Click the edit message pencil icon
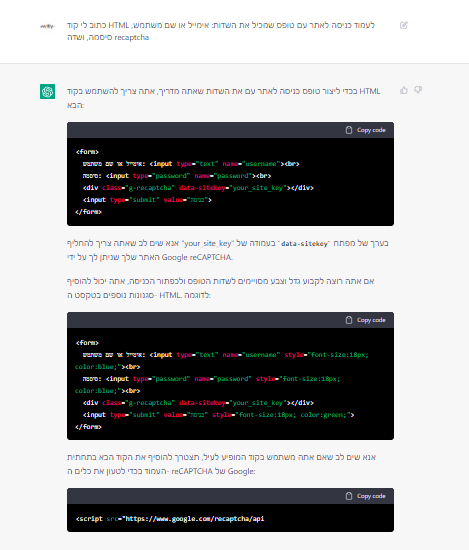The height and width of the screenshot is (550, 469). pos(403,25)
